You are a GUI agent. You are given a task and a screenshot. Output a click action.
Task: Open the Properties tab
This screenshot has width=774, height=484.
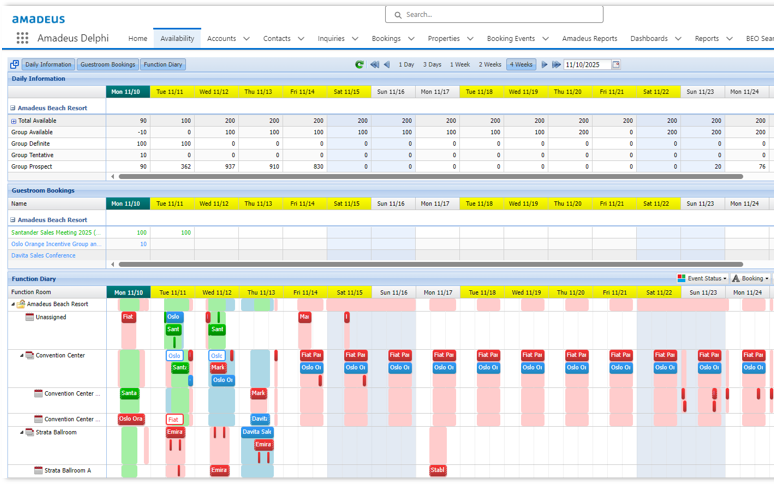[443, 38]
